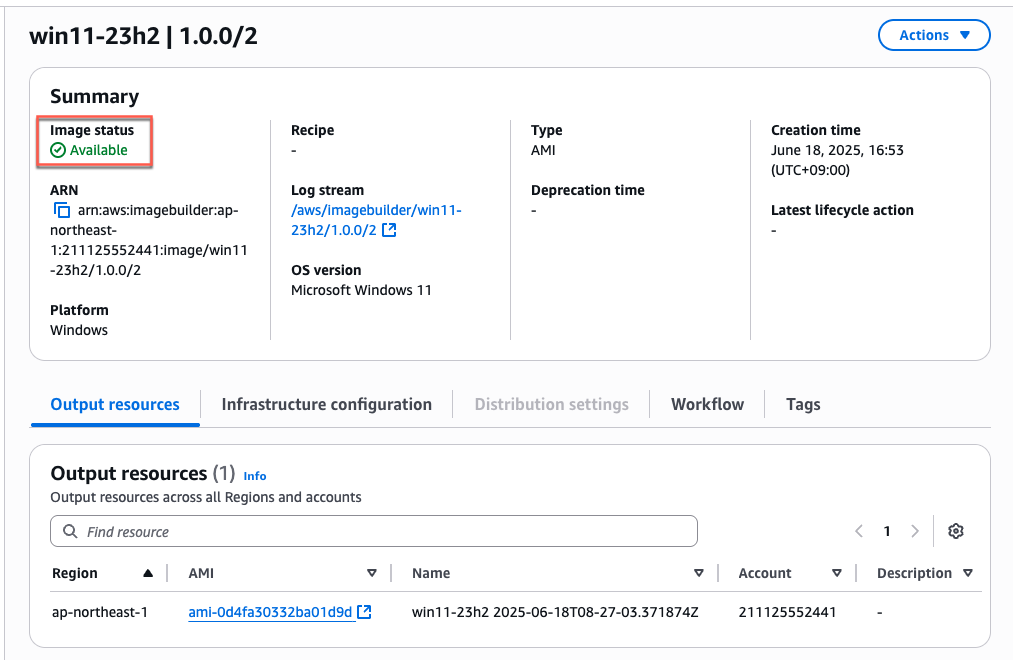Image resolution: width=1013 pixels, height=660 pixels.
Task: Sort the Account column
Action: point(837,573)
